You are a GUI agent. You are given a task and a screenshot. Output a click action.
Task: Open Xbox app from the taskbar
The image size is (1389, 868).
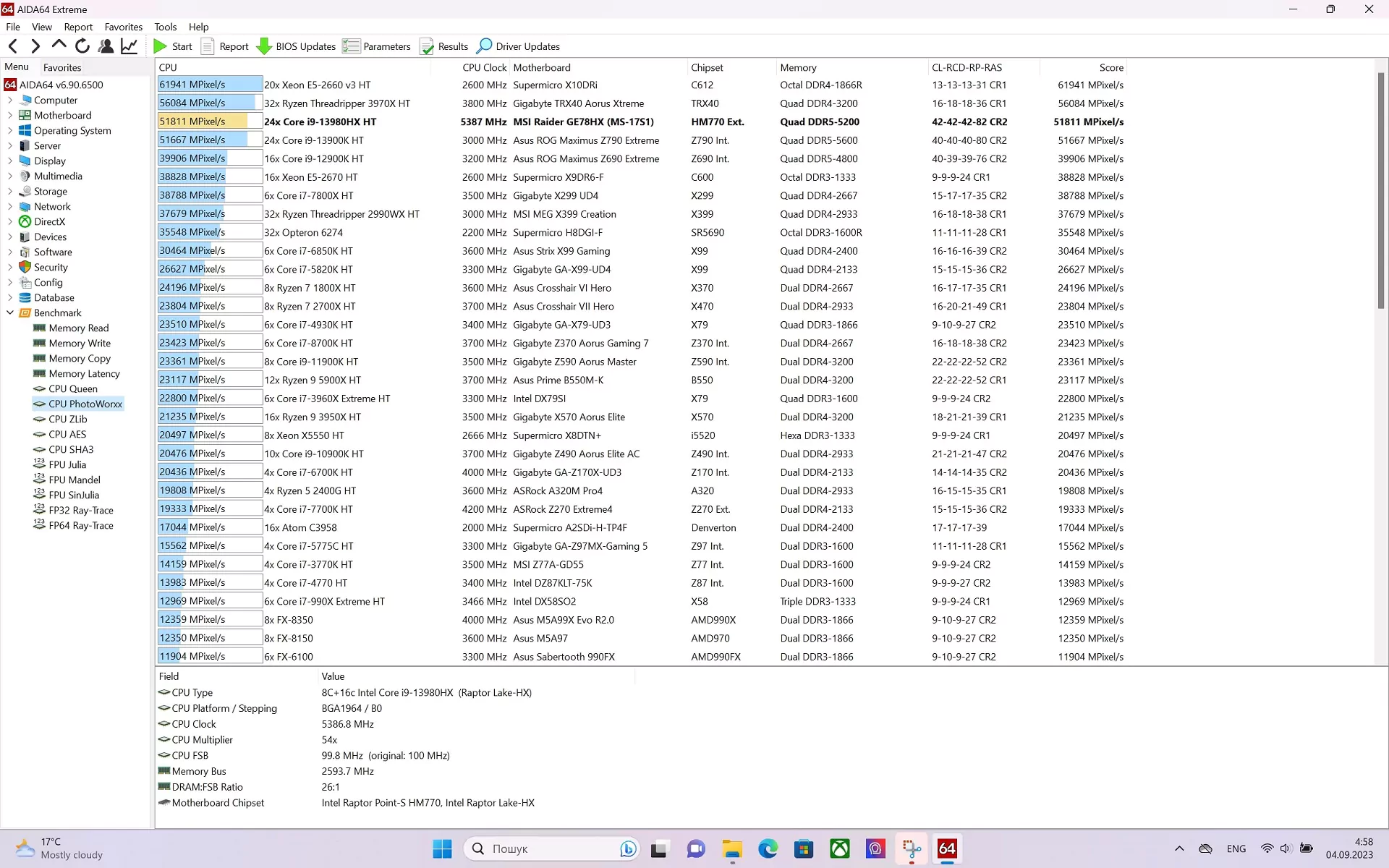click(x=839, y=848)
